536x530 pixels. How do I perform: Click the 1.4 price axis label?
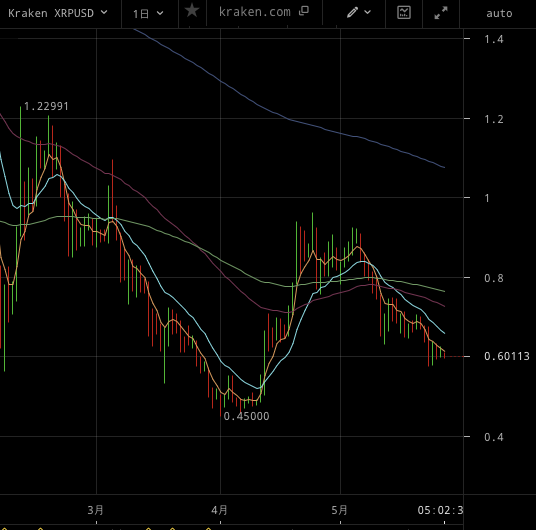point(494,39)
